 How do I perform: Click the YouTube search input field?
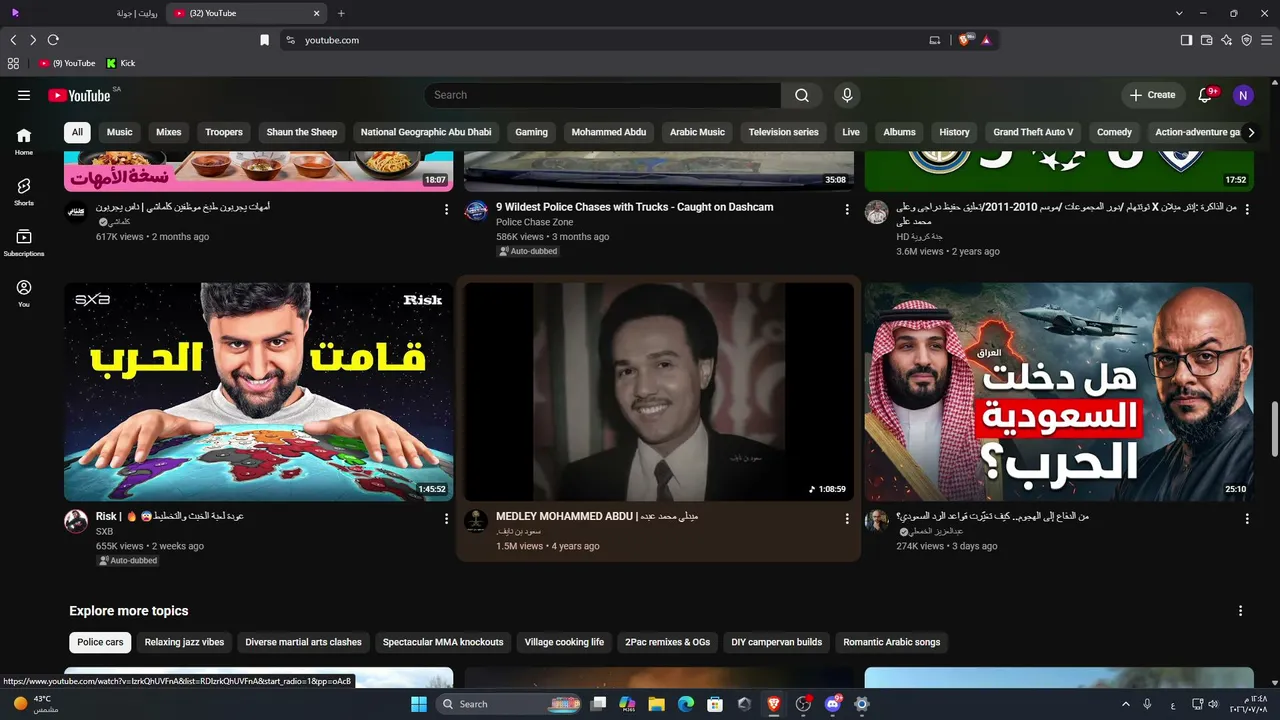click(x=603, y=95)
